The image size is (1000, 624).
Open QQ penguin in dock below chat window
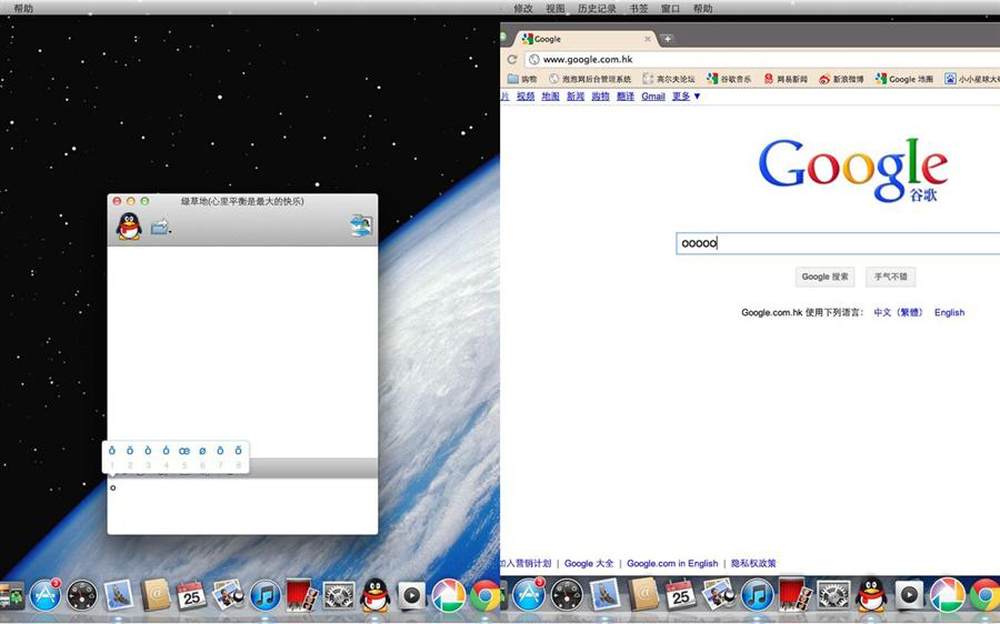click(x=376, y=595)
